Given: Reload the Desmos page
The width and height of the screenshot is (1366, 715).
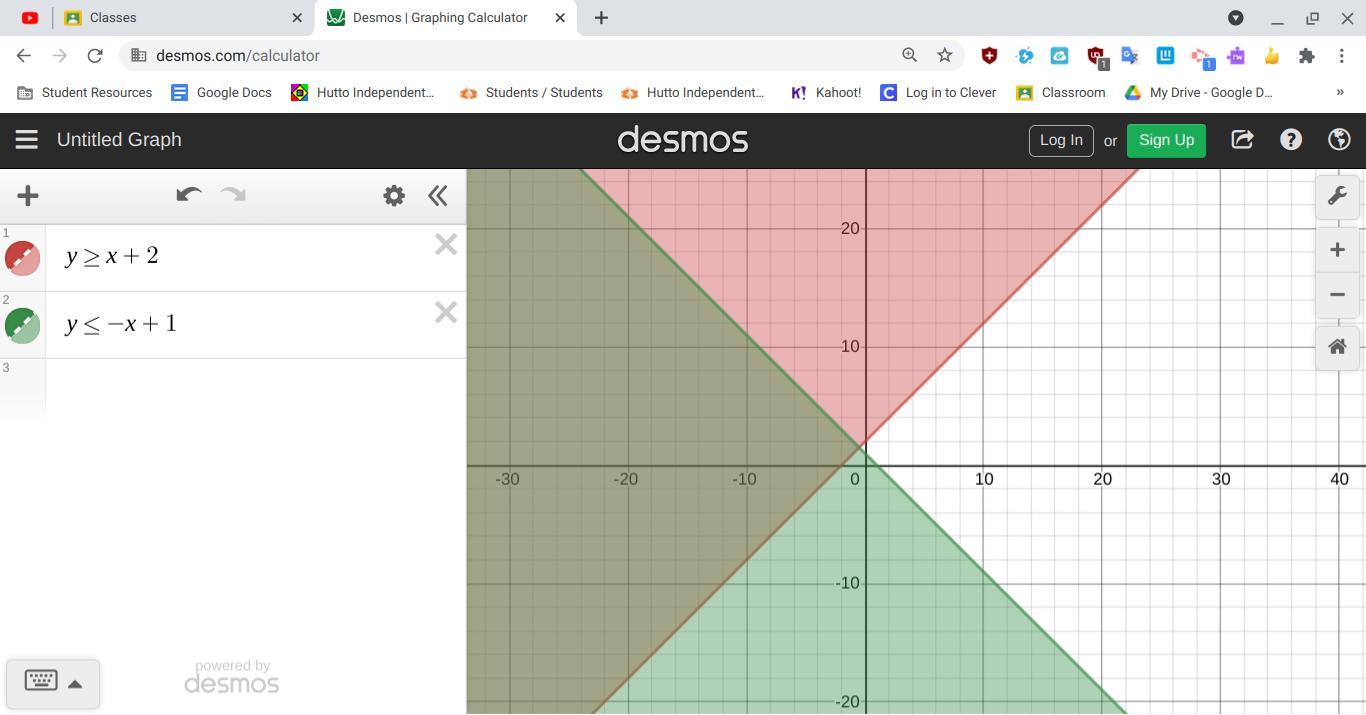Looking at the screenshot, I should tap(95, 56).
